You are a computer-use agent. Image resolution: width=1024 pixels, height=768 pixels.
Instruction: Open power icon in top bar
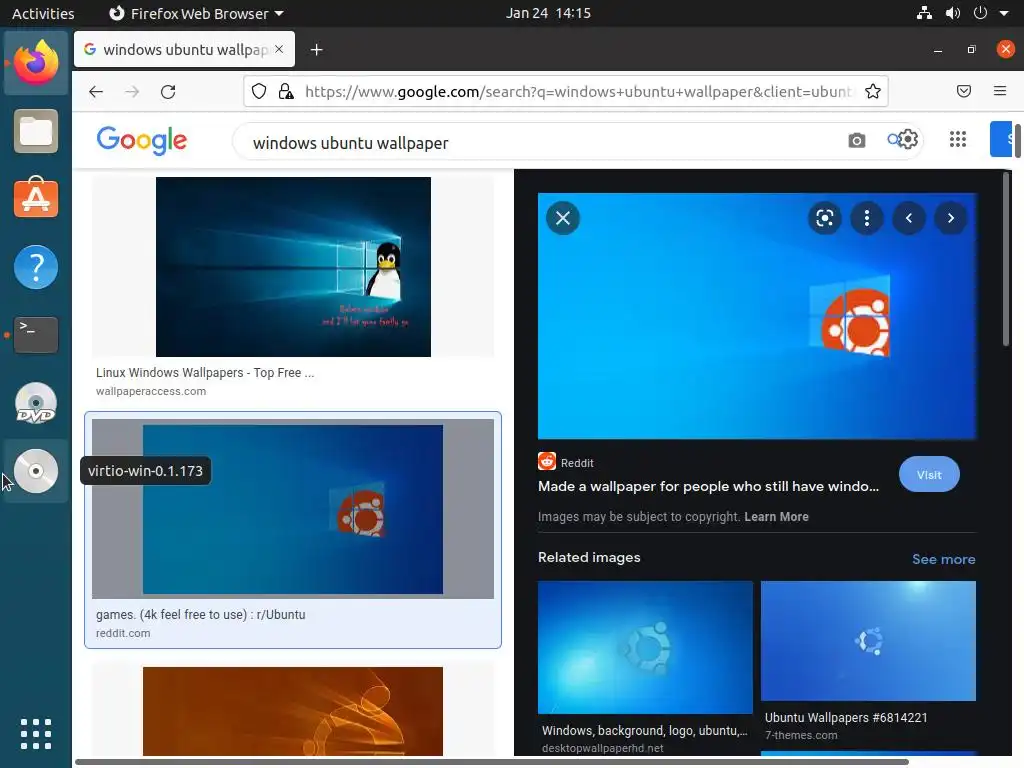click(x=980, y=13)
